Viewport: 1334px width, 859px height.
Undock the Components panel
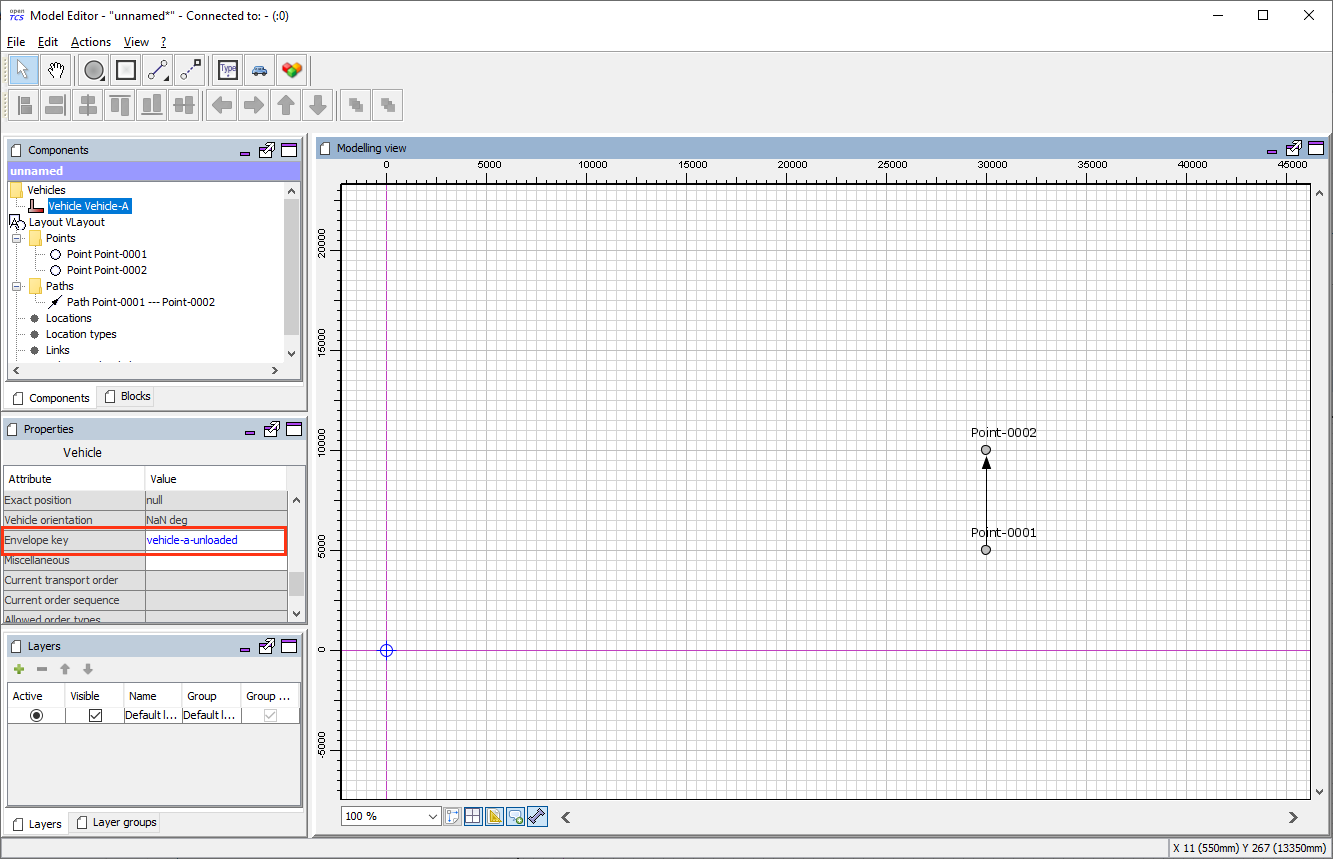(x=267, y=150)
